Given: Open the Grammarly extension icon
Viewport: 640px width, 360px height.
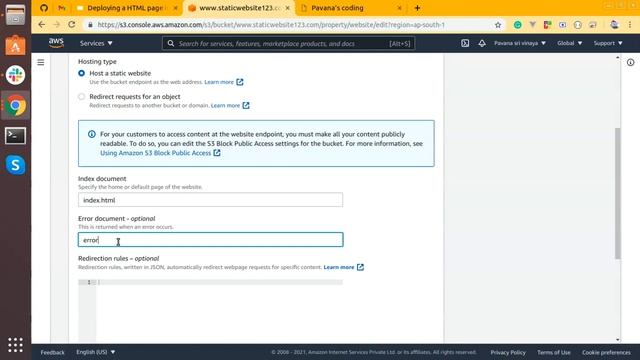Looking at the screenshot, I should (x=518, y=25).
